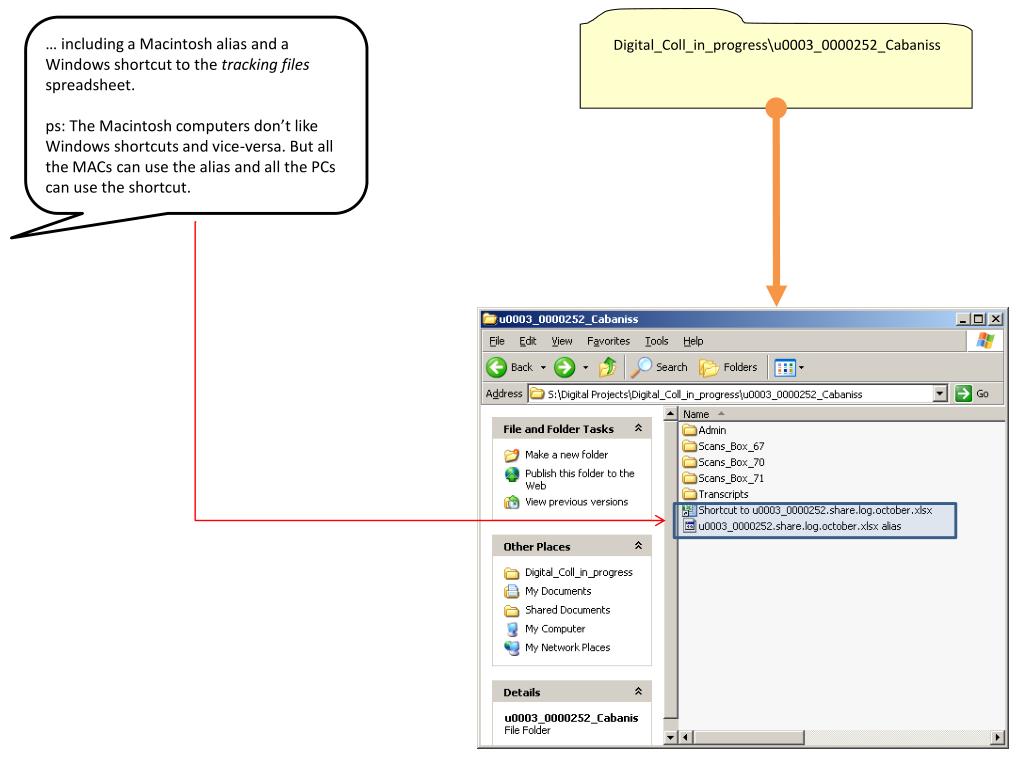Click the Shared Documents folder icon
This screenshot has width=1024, height=768.
[511, 611]
